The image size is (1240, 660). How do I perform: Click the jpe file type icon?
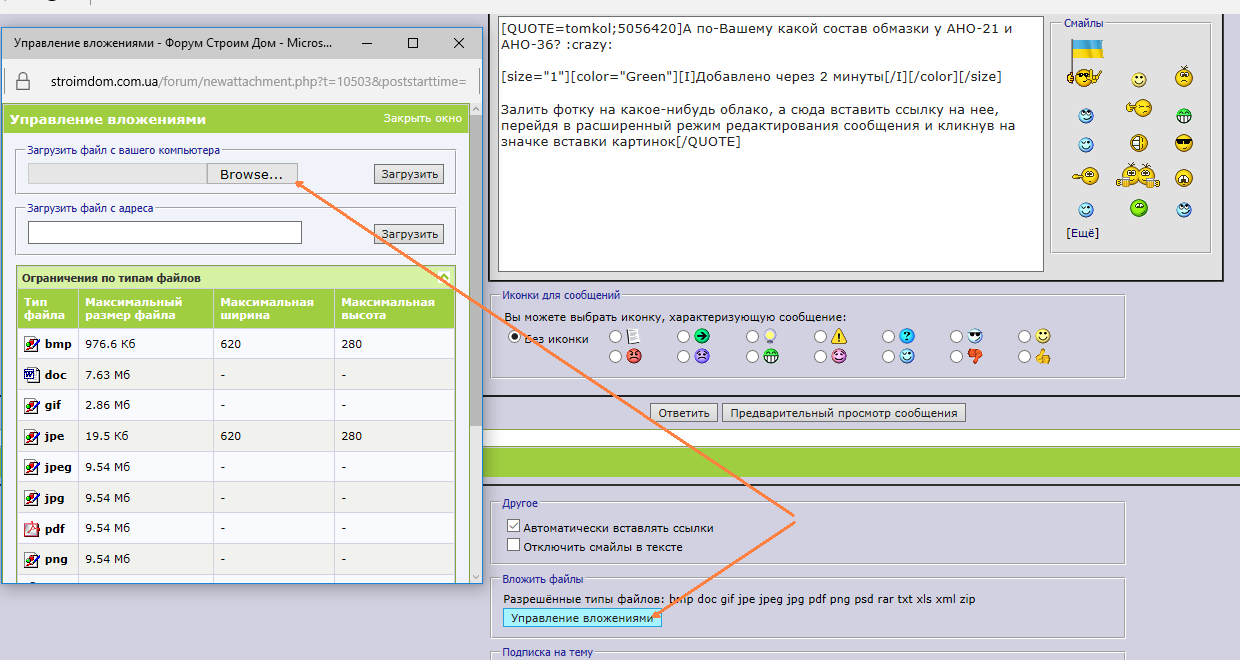tap(31, 437)
